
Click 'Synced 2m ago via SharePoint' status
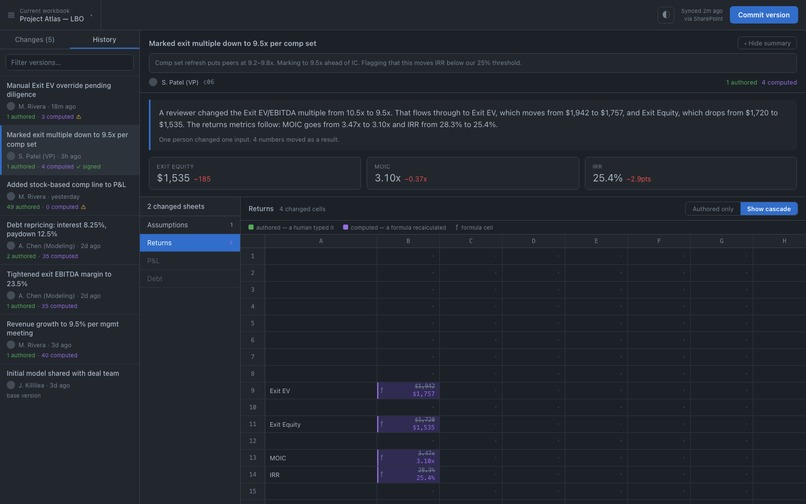click(x=702, y=15)
